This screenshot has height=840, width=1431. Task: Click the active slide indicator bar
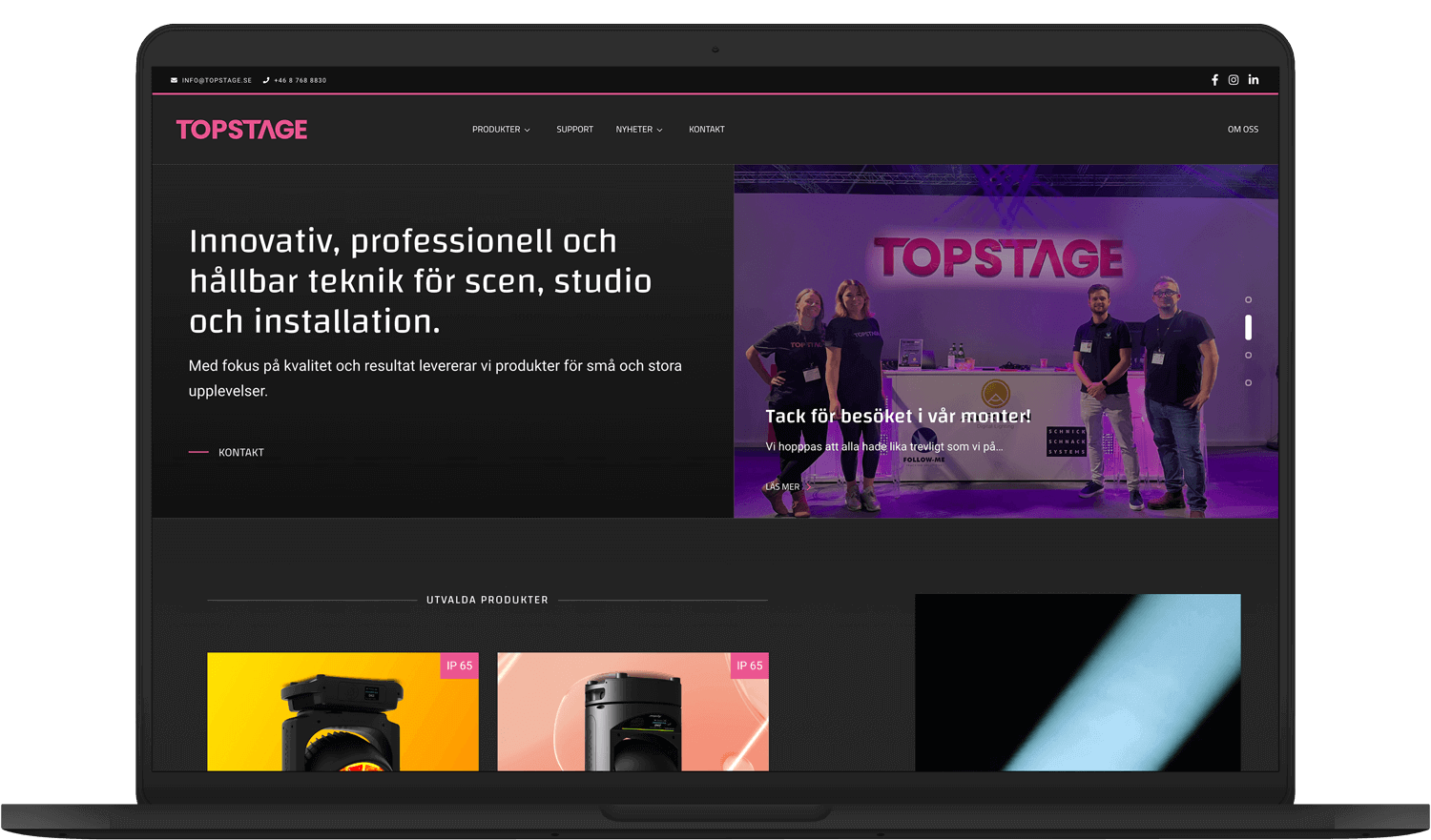(x=1248, y=327)
